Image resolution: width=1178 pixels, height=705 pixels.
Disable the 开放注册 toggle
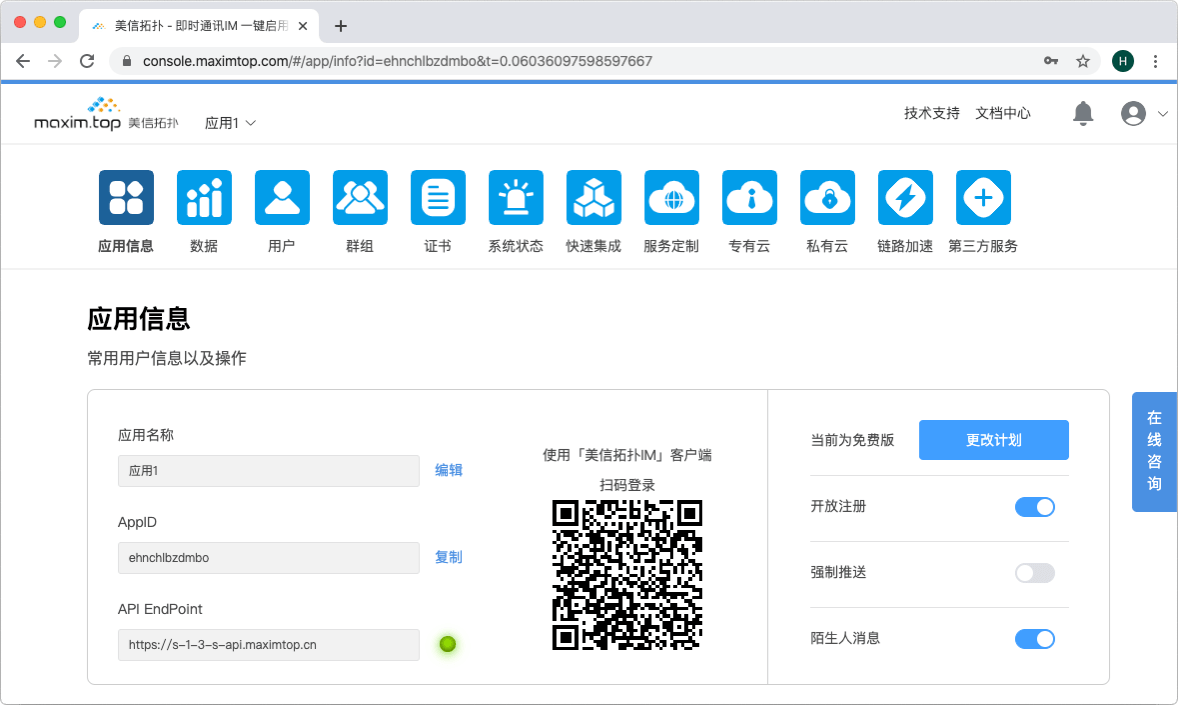click(1034, 507)
